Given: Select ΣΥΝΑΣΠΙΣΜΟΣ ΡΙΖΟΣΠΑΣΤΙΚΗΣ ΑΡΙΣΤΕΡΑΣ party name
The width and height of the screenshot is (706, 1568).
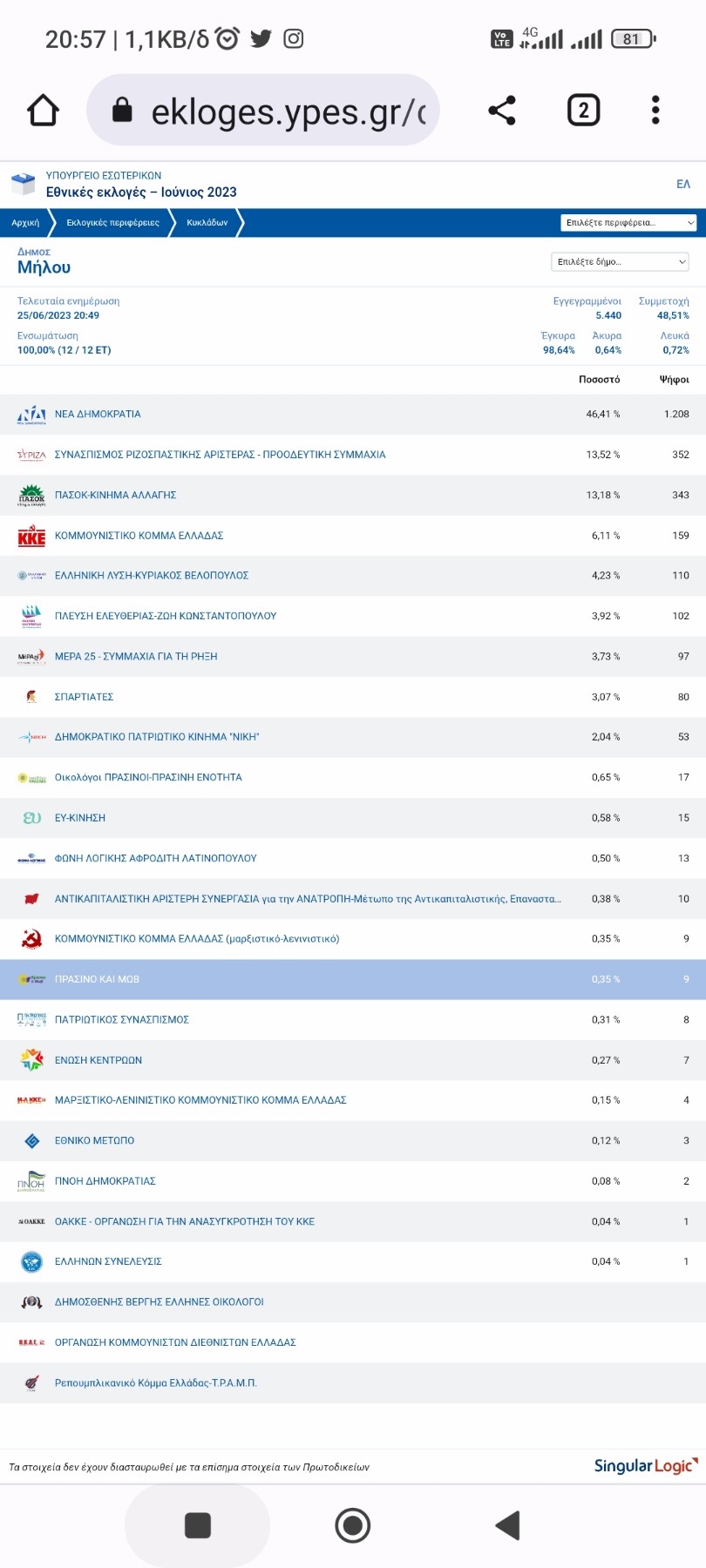Looking at the screenshot, I should (220, 455).
